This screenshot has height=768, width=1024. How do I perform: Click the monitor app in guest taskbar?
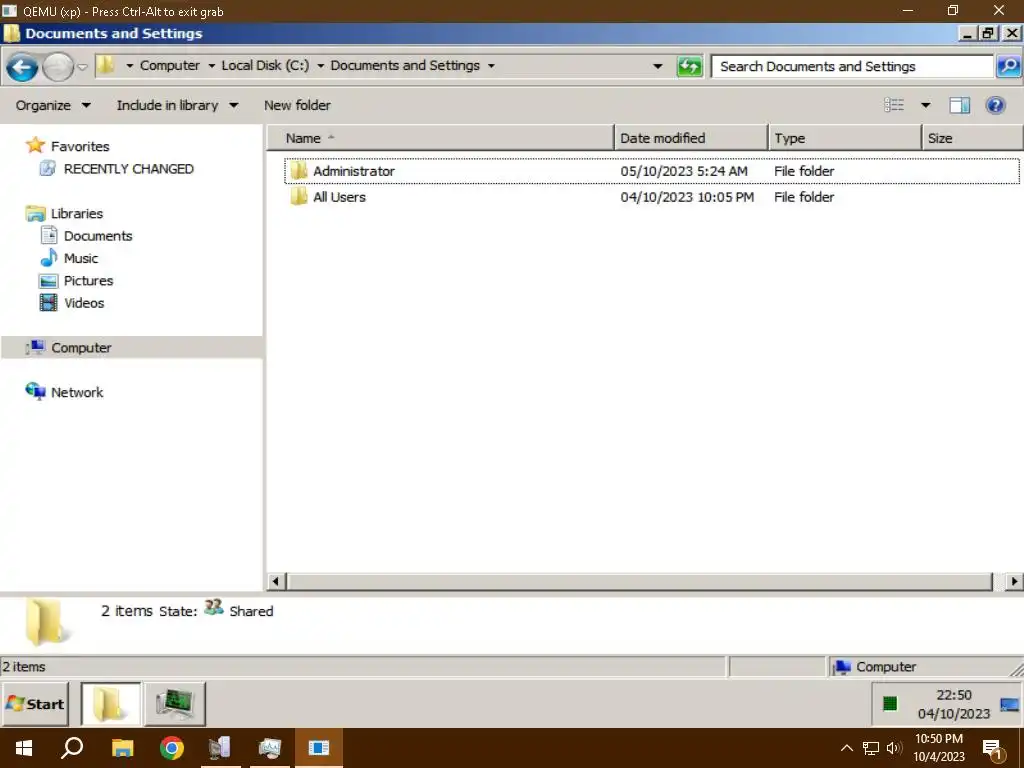pos(175,704)
